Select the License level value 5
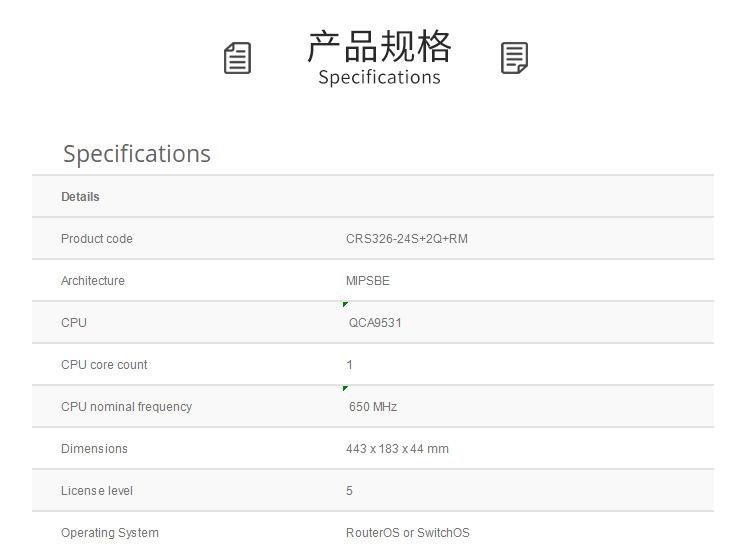 [x=350, y=491]
